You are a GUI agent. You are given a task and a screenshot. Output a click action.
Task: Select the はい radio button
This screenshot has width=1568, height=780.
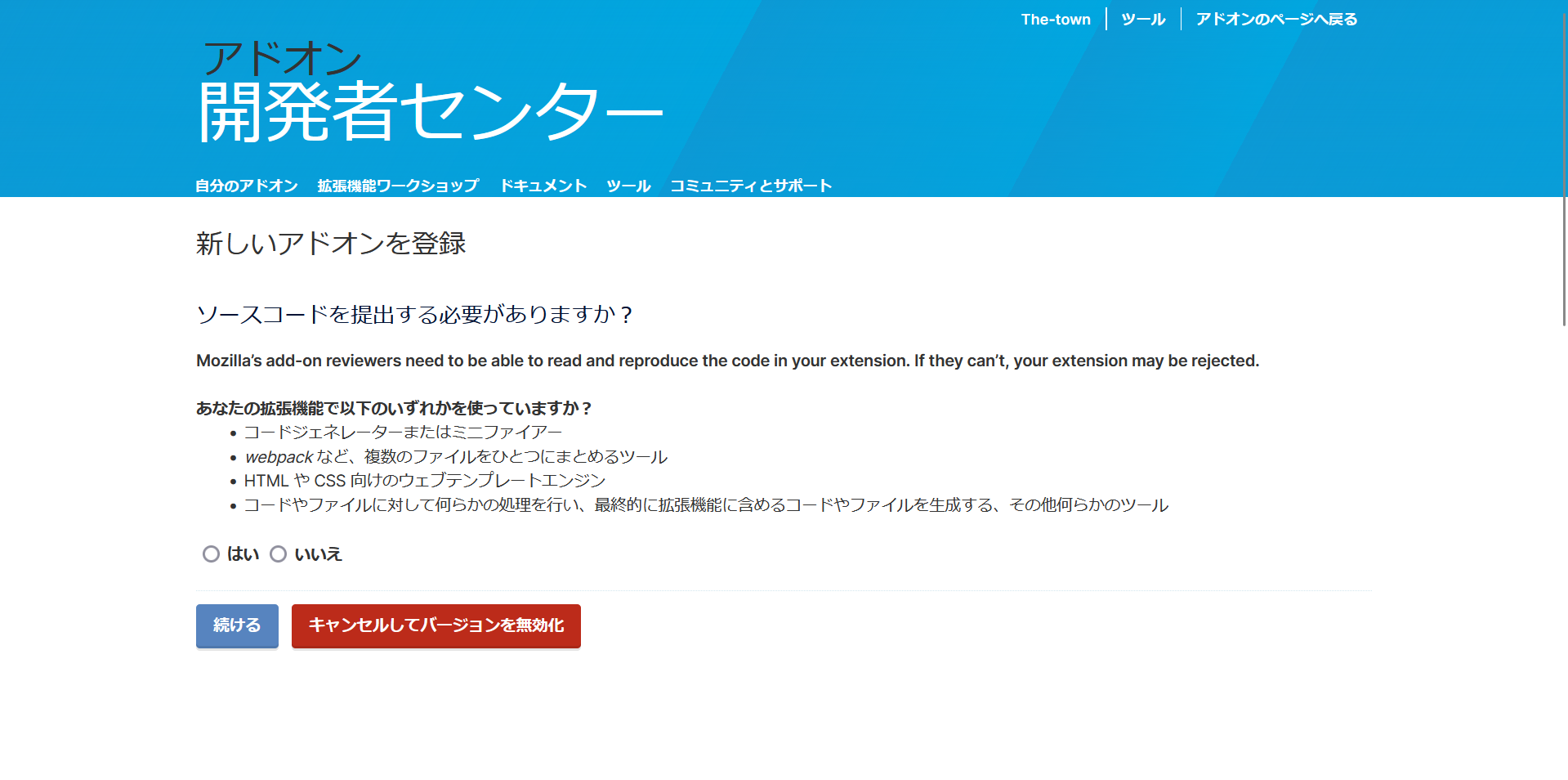click(x=211, y=554)
